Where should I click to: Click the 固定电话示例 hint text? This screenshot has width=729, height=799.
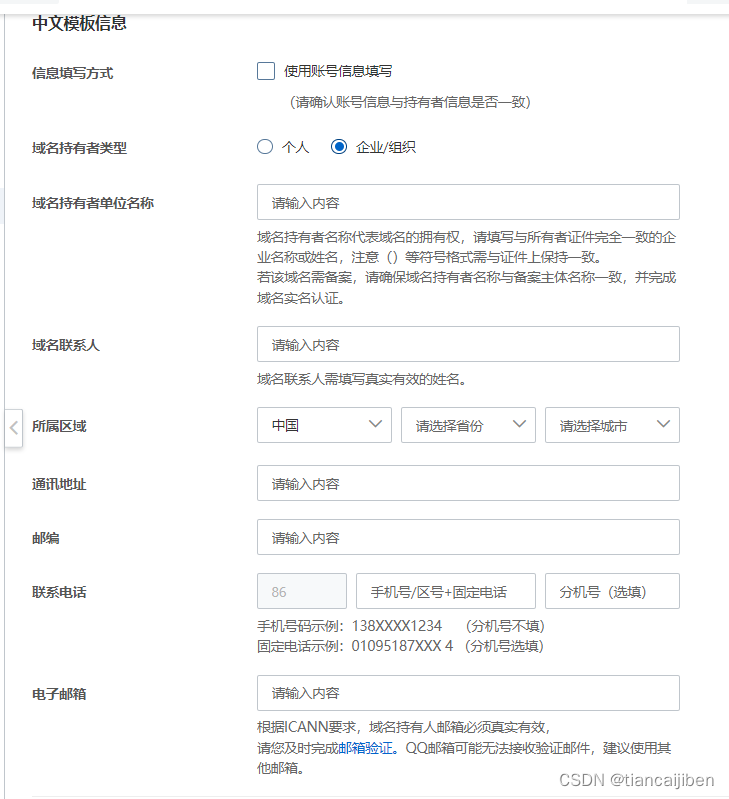[x=400, y=646]
